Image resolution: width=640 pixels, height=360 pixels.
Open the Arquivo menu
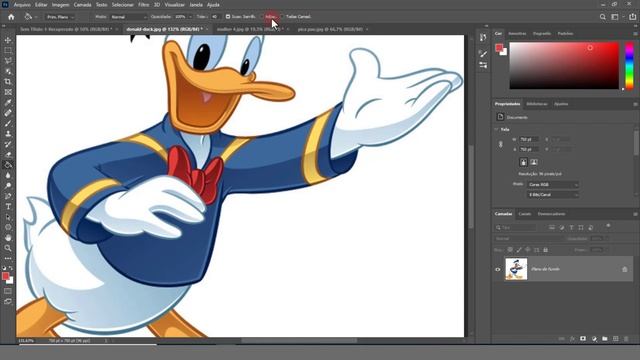tap(22, 5)
